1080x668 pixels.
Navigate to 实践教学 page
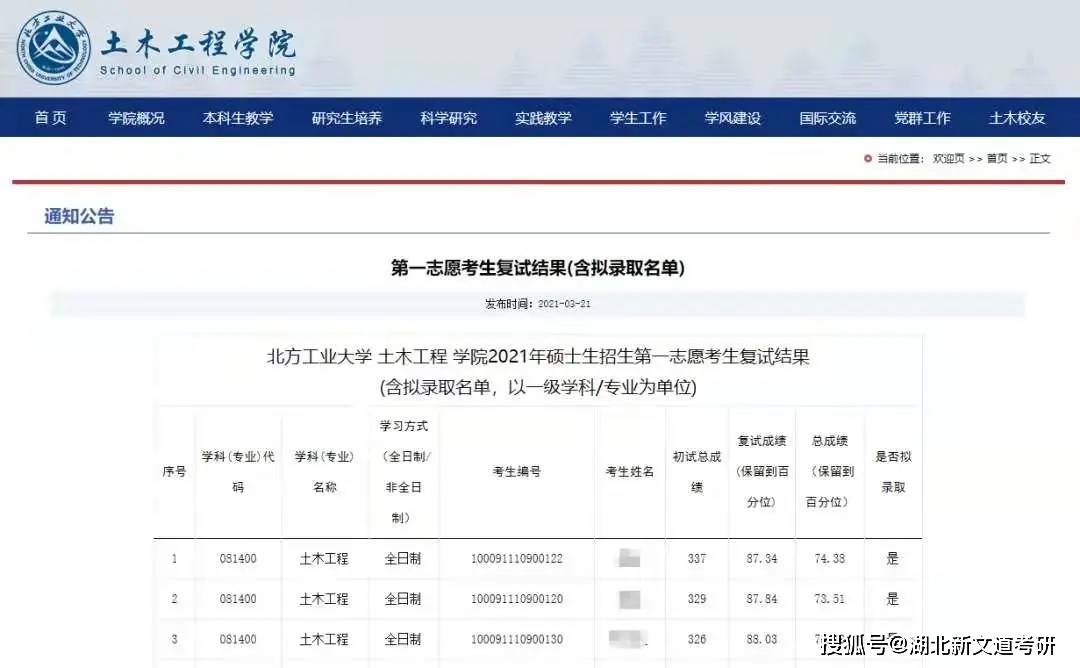[x=544, y=118]
